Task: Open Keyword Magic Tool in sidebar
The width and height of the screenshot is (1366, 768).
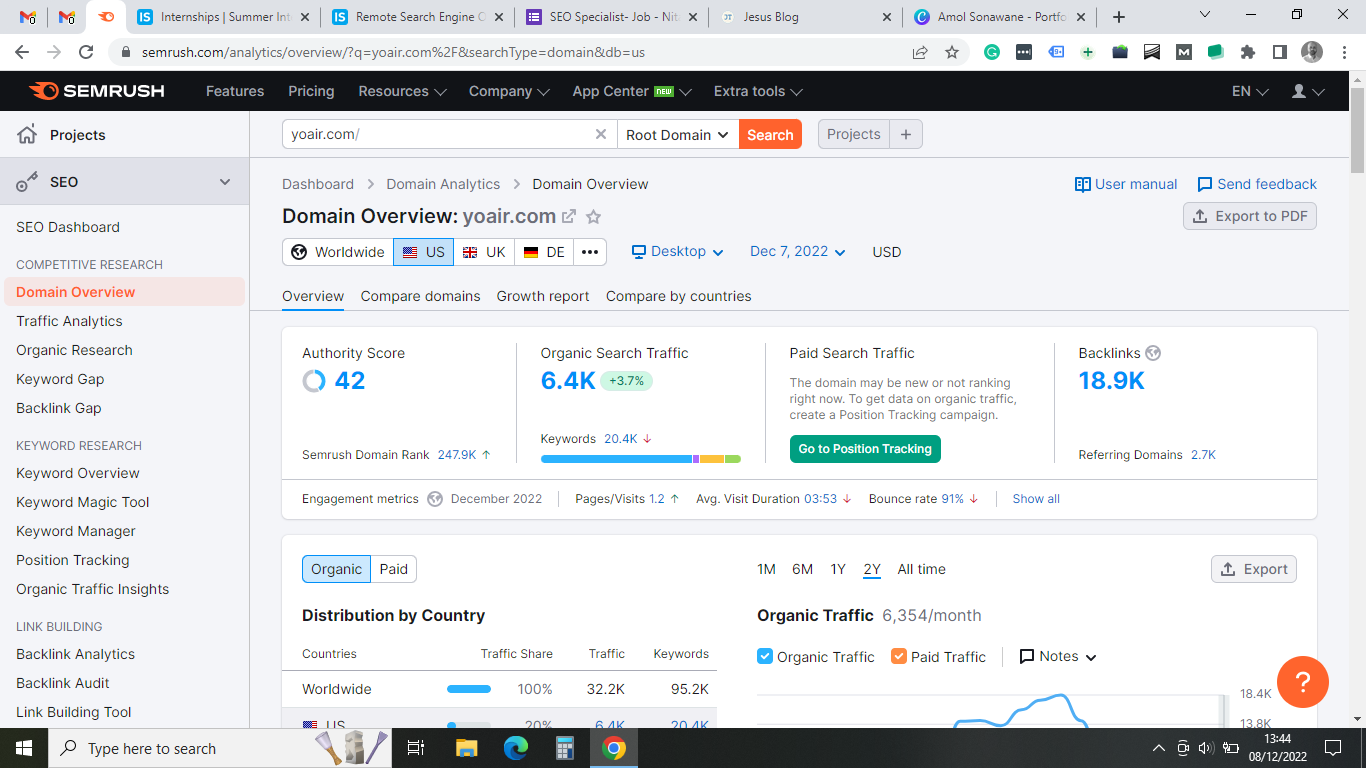Action: coord(83,502)
